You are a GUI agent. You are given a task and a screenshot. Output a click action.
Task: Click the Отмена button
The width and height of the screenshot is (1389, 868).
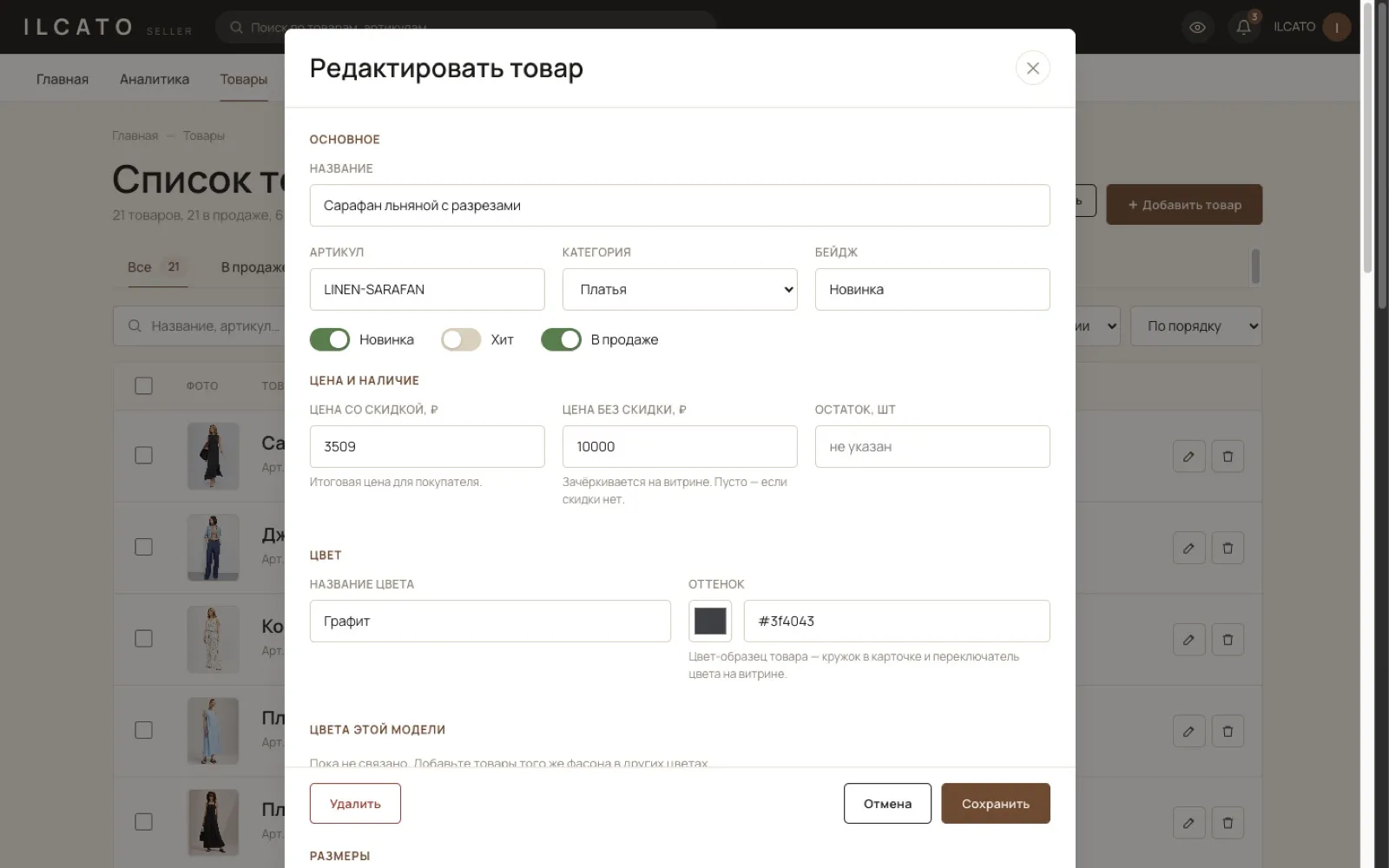click(887, 804)
